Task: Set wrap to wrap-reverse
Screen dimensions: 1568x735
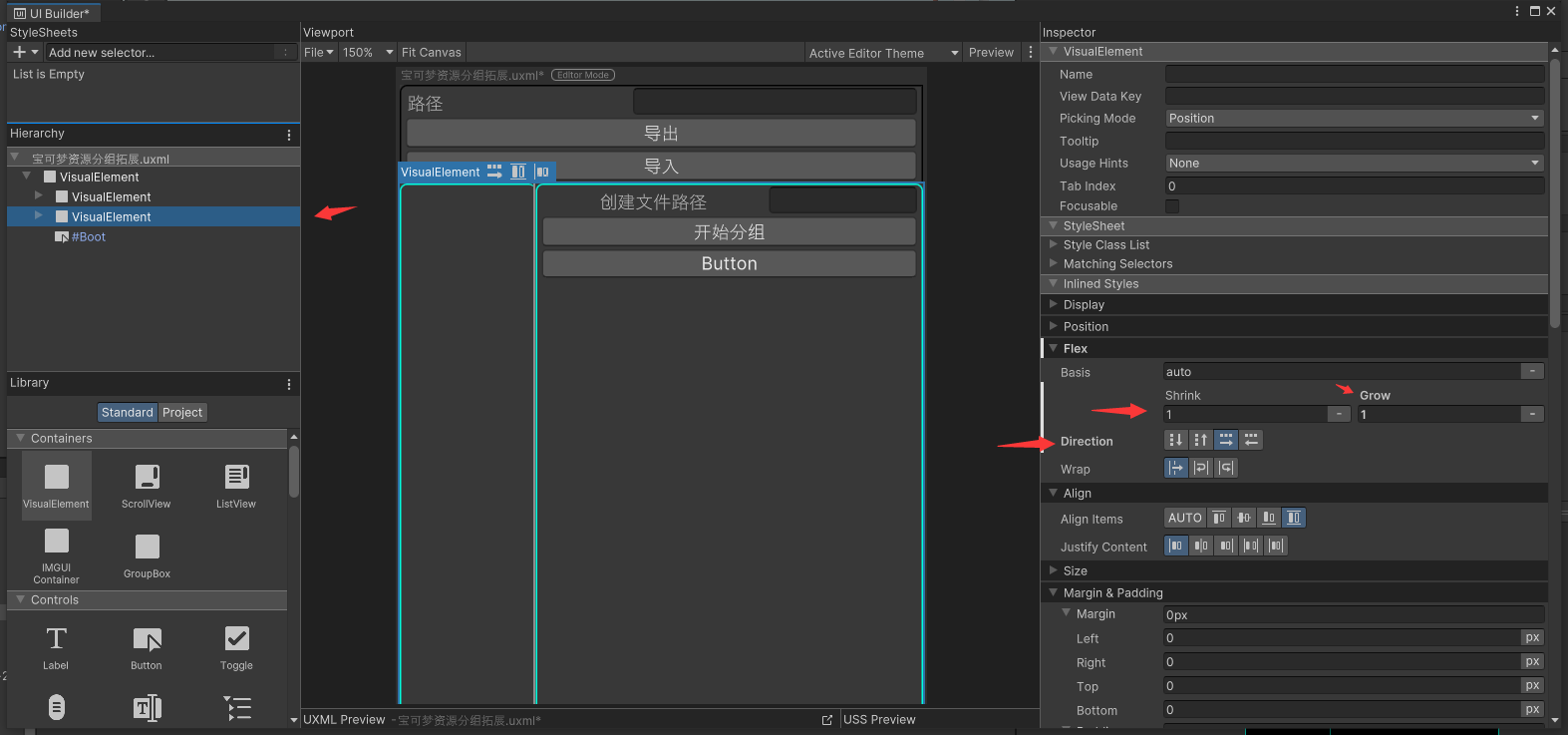Action: [x=1226, y=468]
